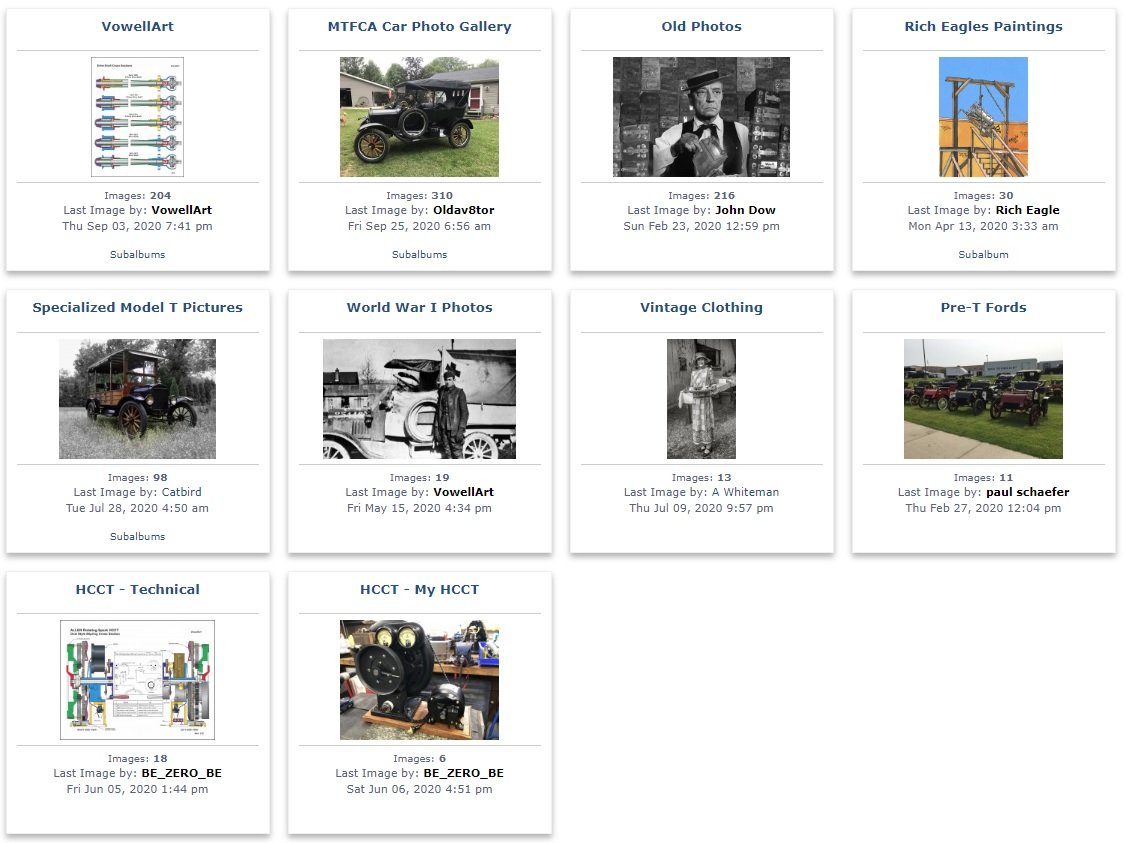
Task: Open the Old Photos album thumbnail image
Action: click(x=701, y=117)
